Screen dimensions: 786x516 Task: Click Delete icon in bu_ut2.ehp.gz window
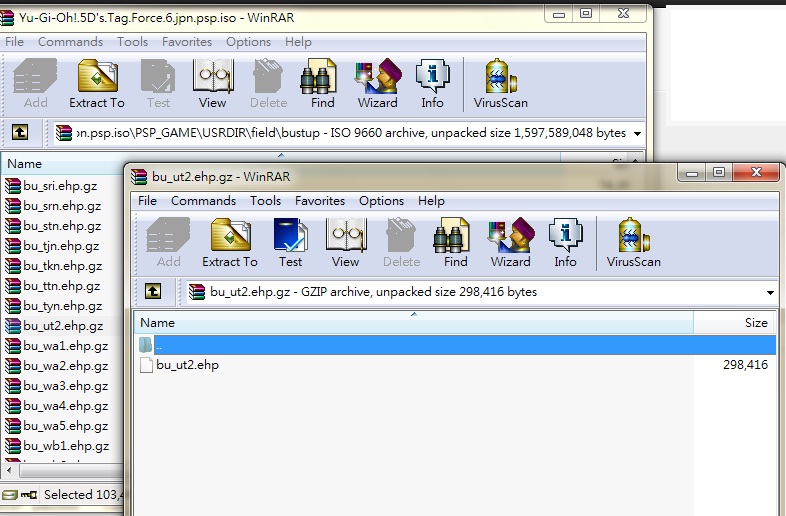[401, 243]
